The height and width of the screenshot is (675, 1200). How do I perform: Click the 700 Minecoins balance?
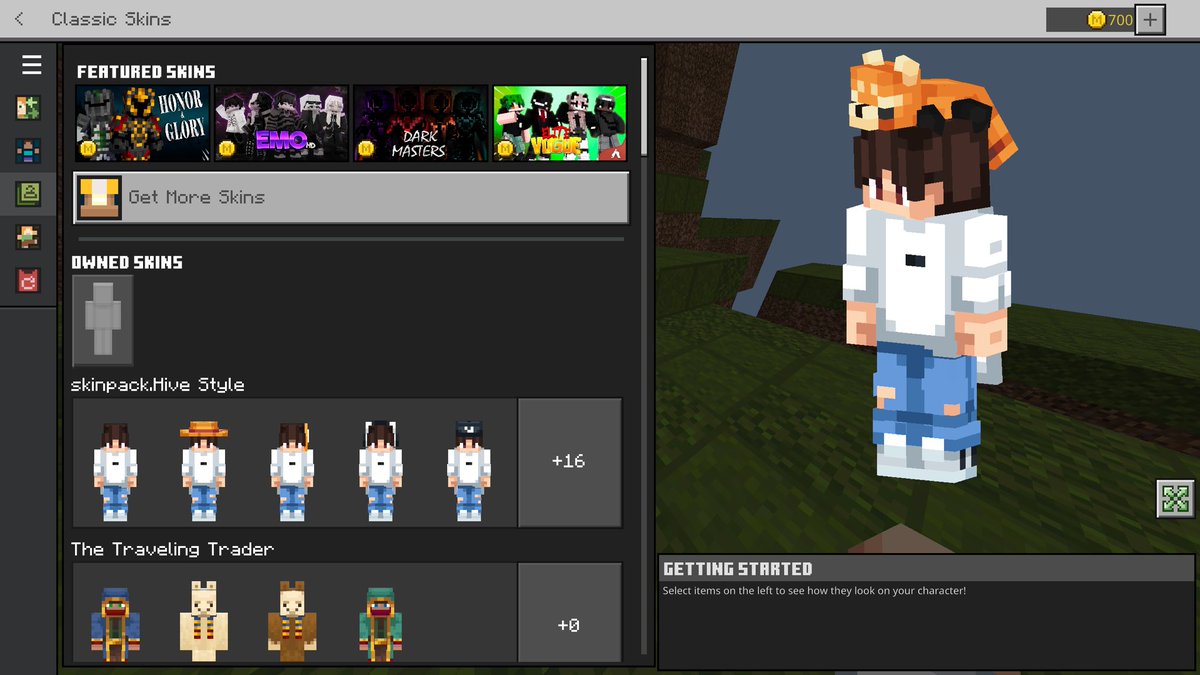coord(1091,20)
